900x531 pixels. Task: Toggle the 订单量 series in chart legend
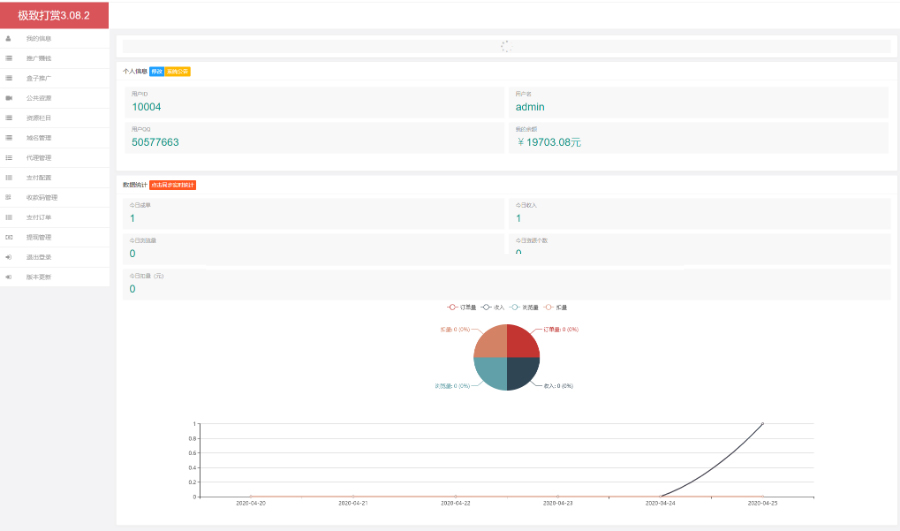461,307
